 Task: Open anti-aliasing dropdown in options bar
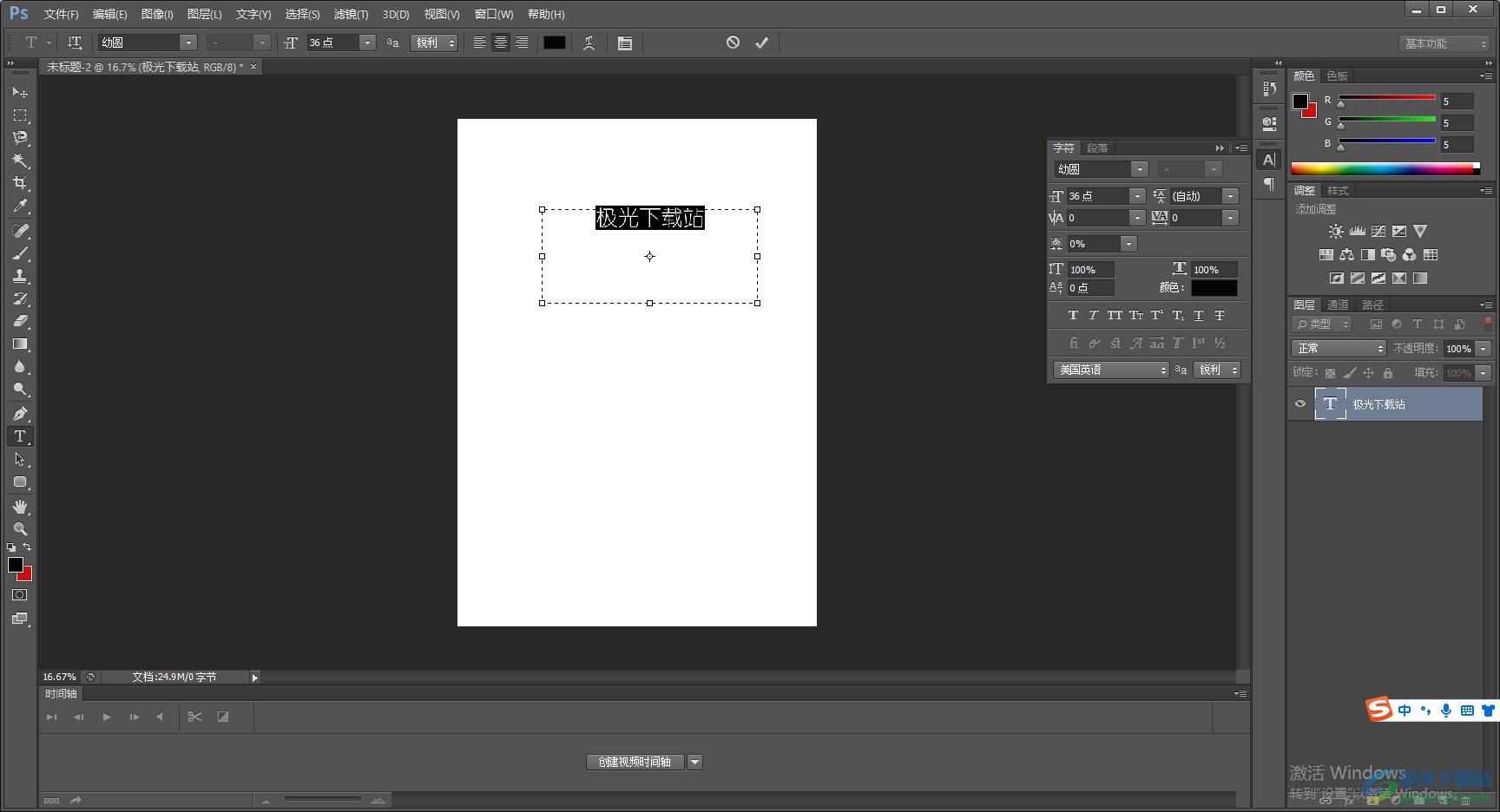click(435, 43)
